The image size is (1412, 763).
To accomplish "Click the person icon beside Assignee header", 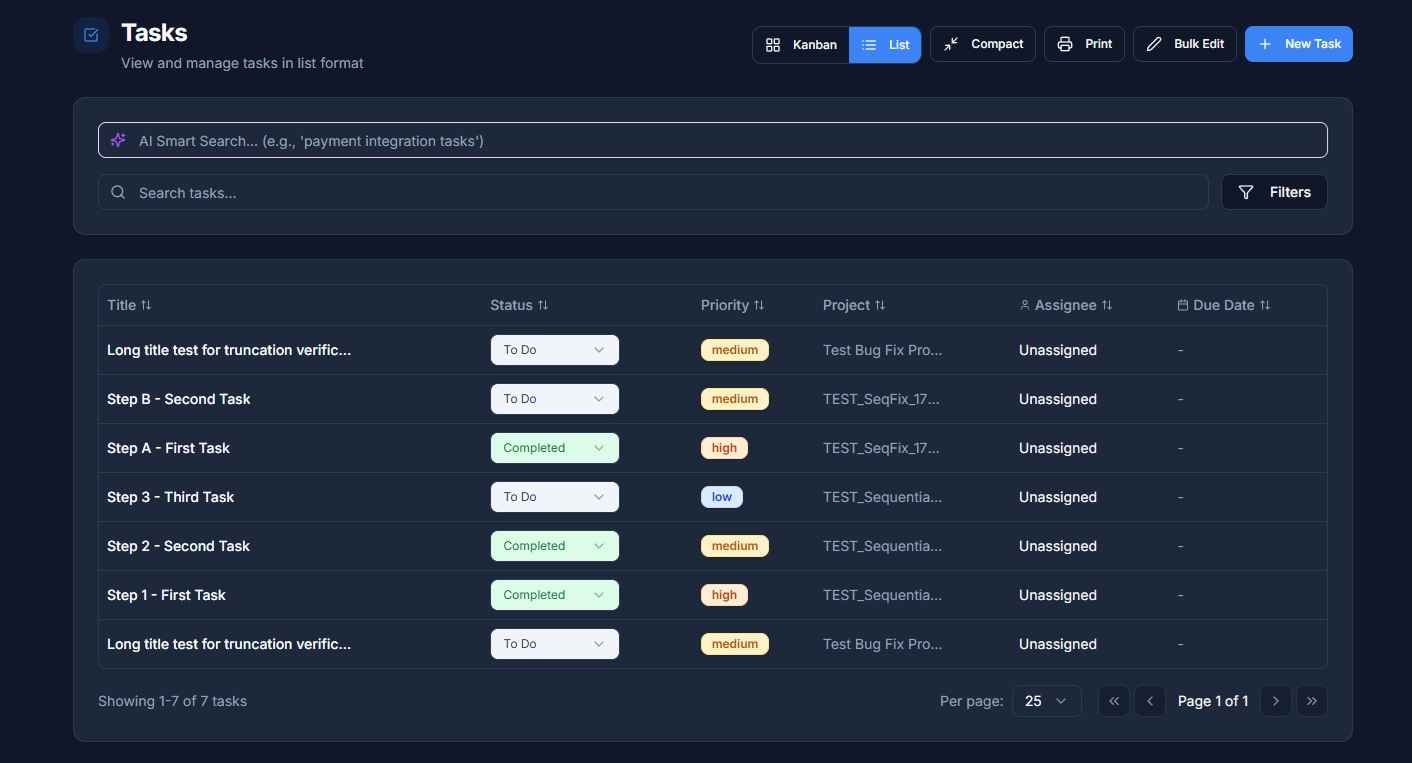I will point(1025,305).
